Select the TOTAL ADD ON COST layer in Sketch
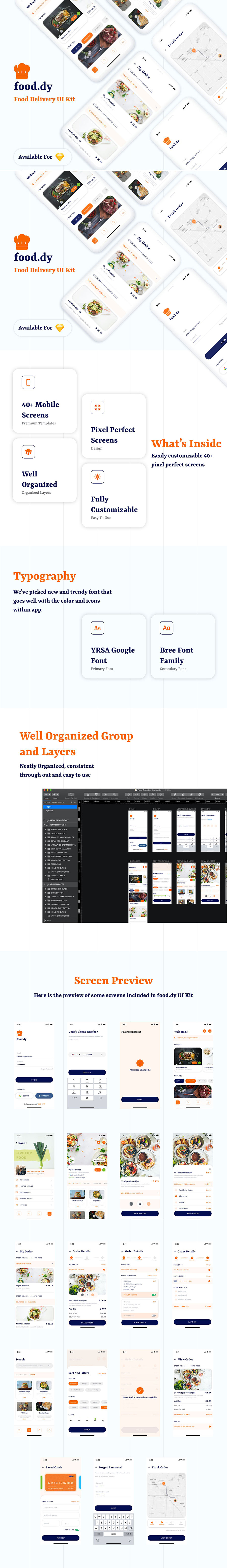Screen dimensions: 227x1568 (60, 841)
